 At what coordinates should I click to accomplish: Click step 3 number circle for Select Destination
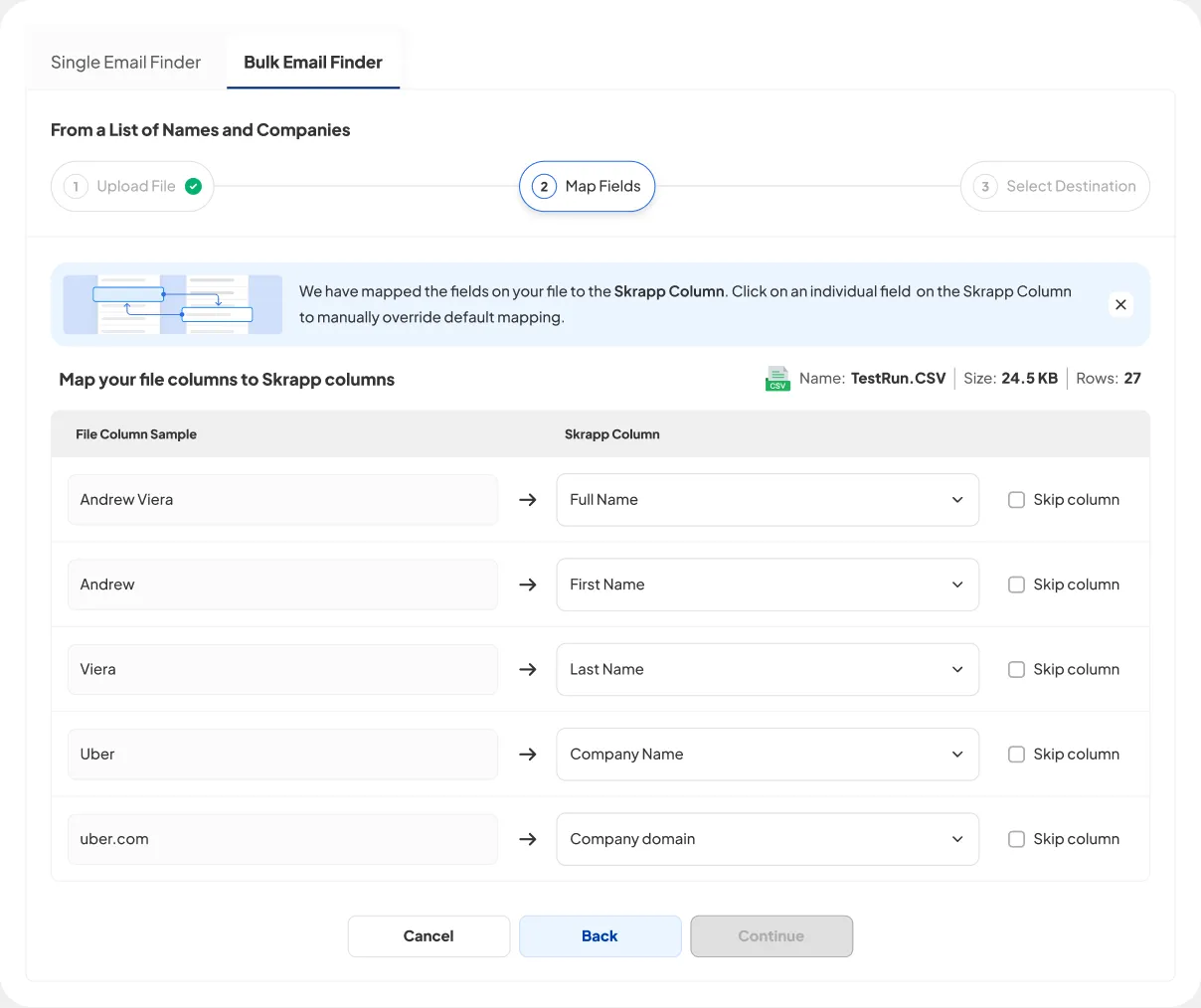(985, 186)
